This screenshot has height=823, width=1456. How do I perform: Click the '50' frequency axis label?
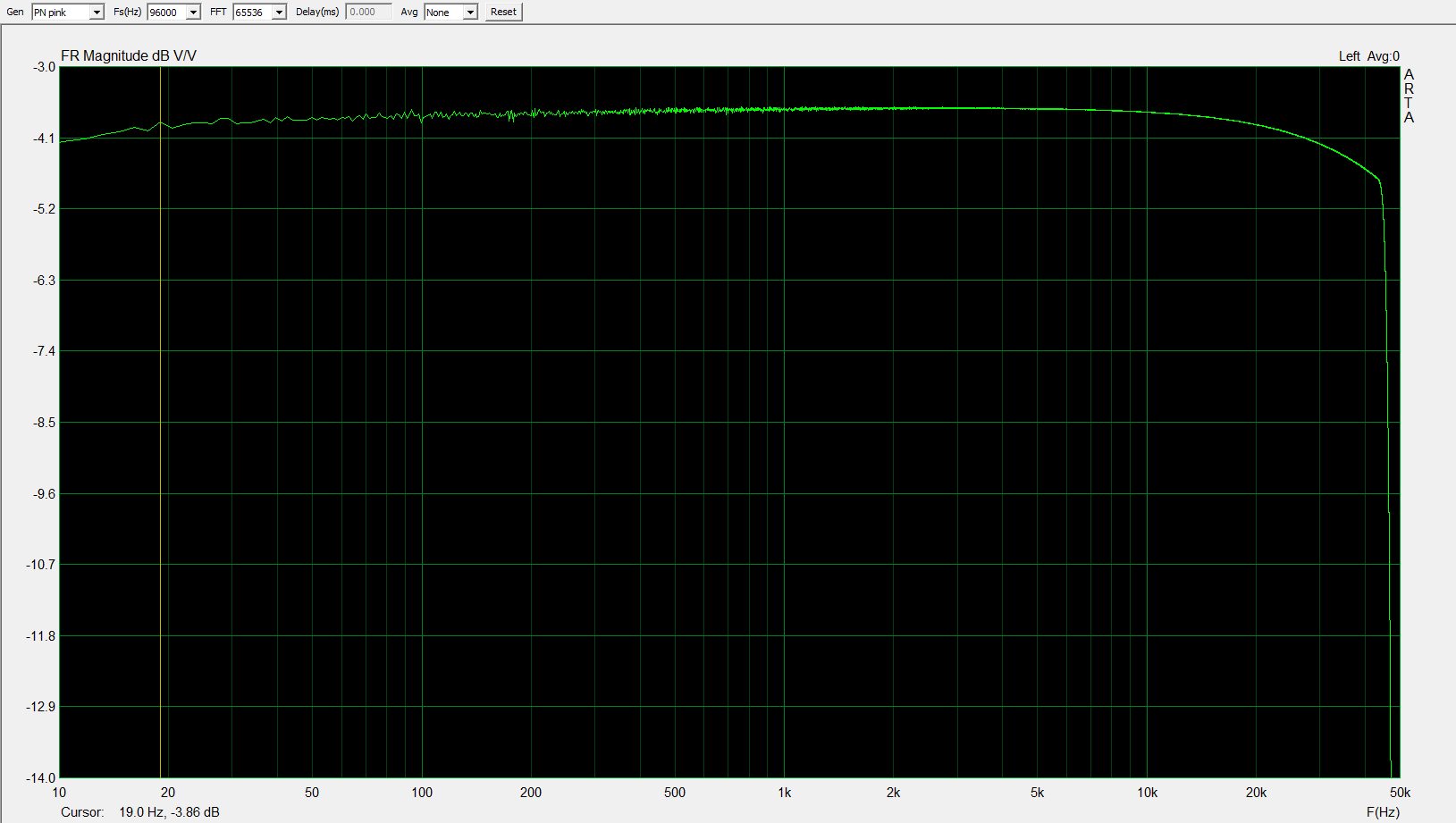click(312, 793)
